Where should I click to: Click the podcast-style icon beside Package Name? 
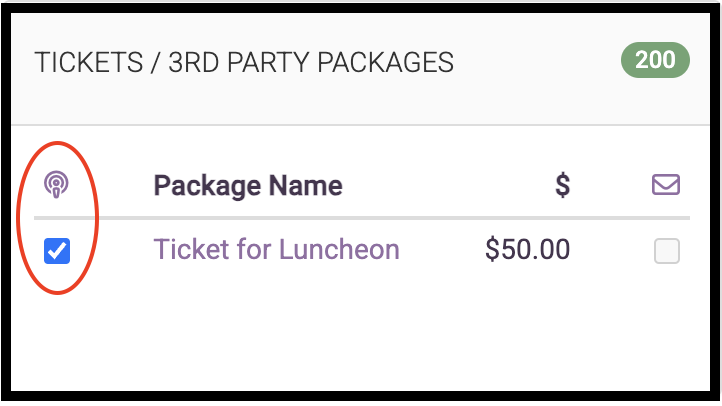click(x=56, y=185)
